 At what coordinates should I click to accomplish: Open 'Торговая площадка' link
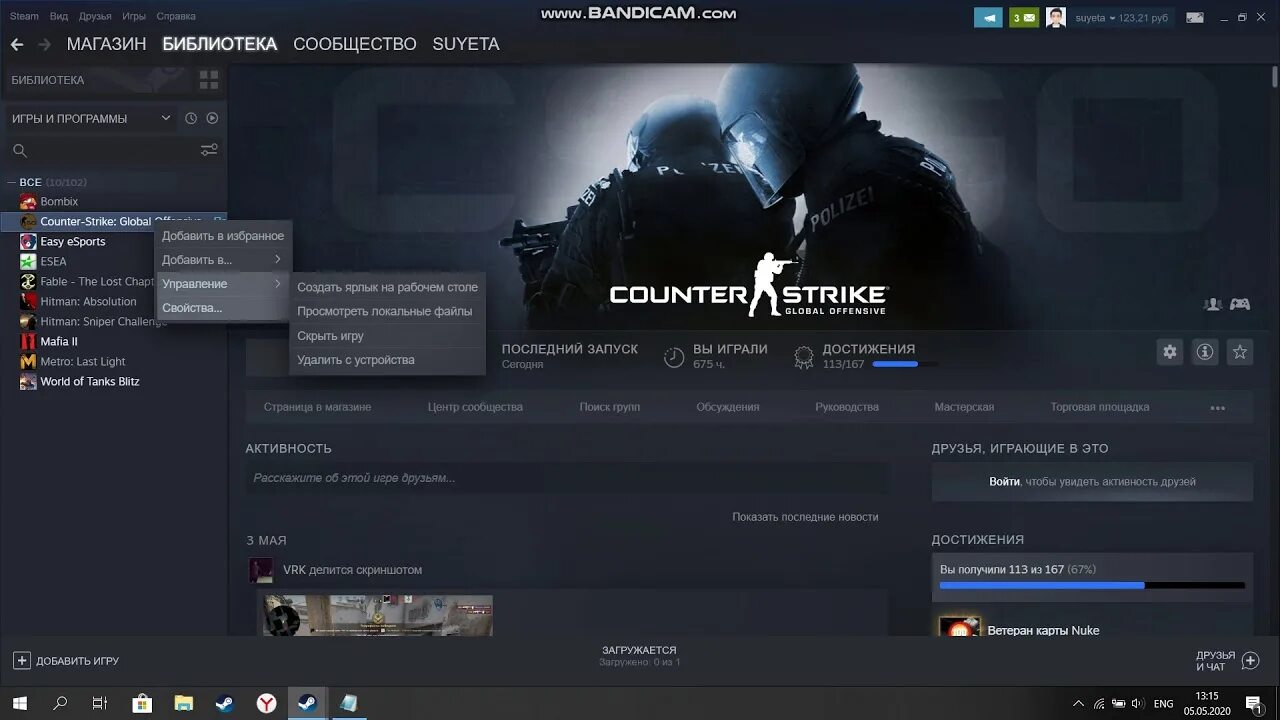(1100, 407)
